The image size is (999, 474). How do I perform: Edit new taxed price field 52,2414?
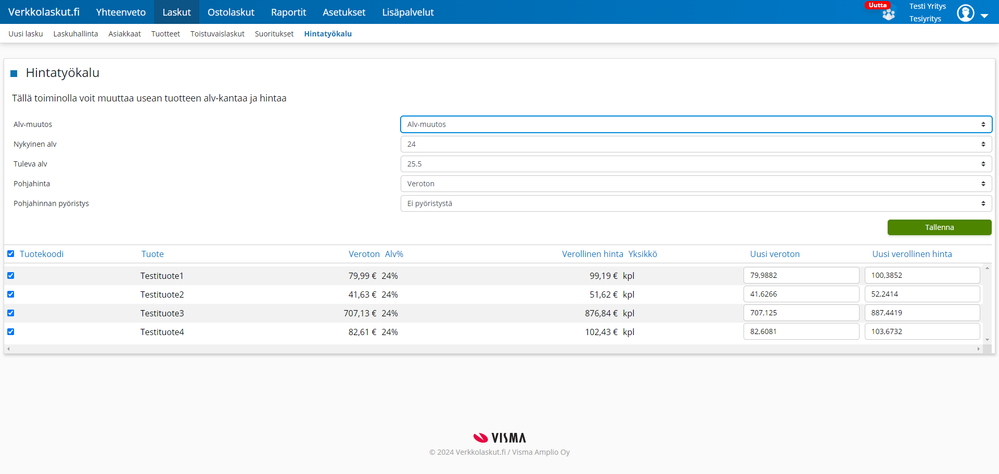click(x=922, y=294)
